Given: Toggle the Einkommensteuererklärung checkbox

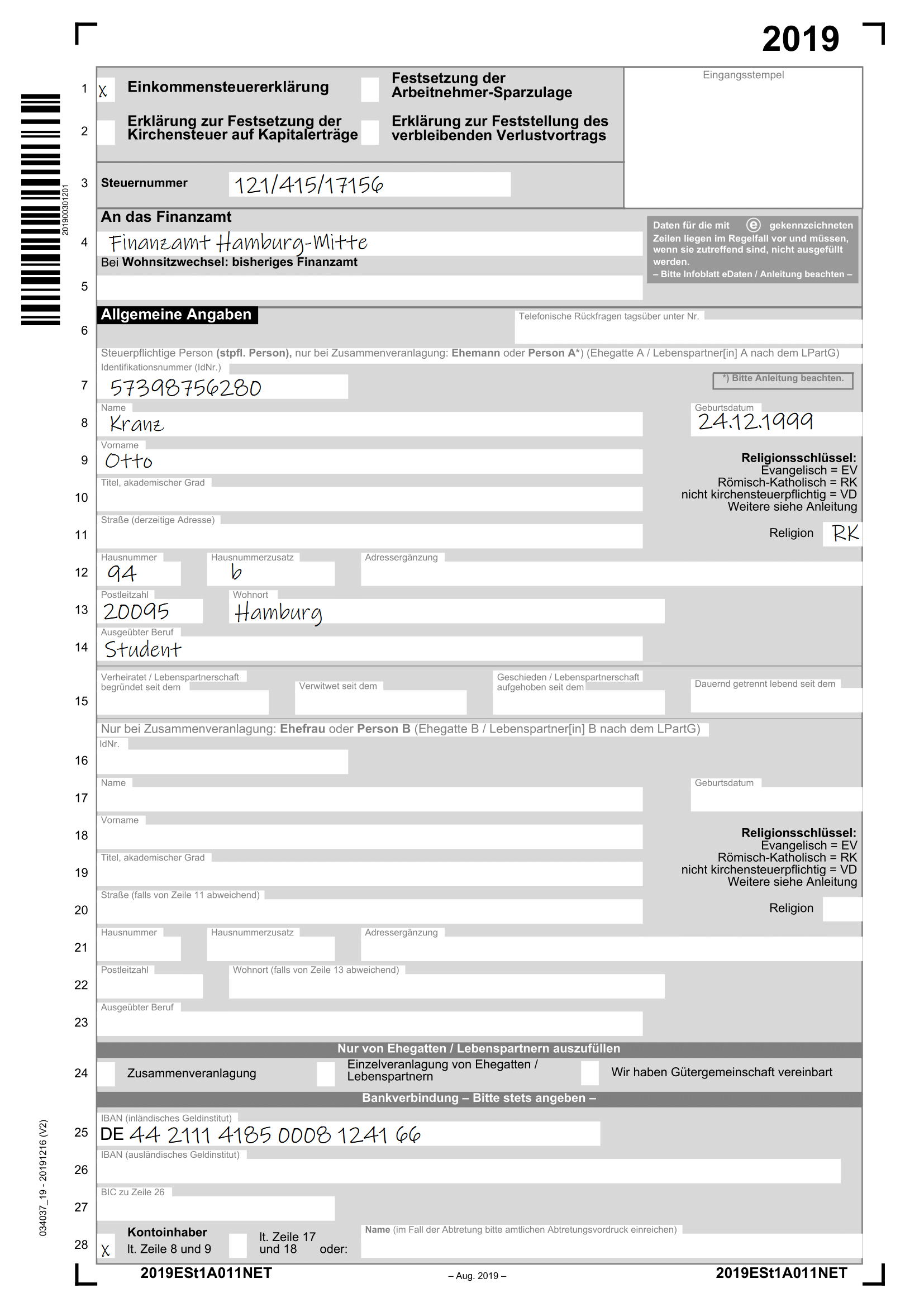Looking at the screenshot, I should [106, 90].
